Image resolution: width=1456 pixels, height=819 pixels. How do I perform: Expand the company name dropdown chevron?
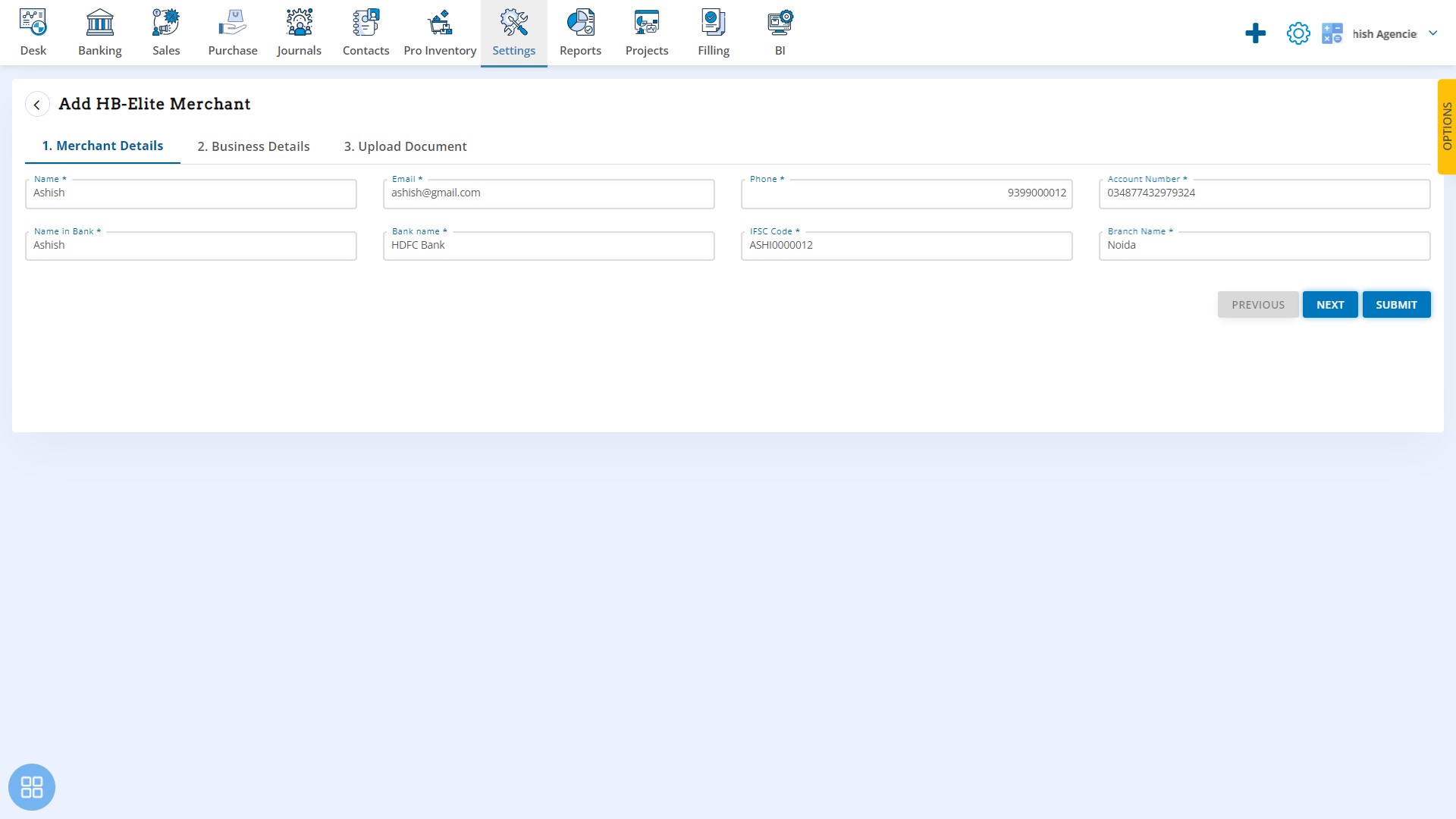pos(1432,33)
